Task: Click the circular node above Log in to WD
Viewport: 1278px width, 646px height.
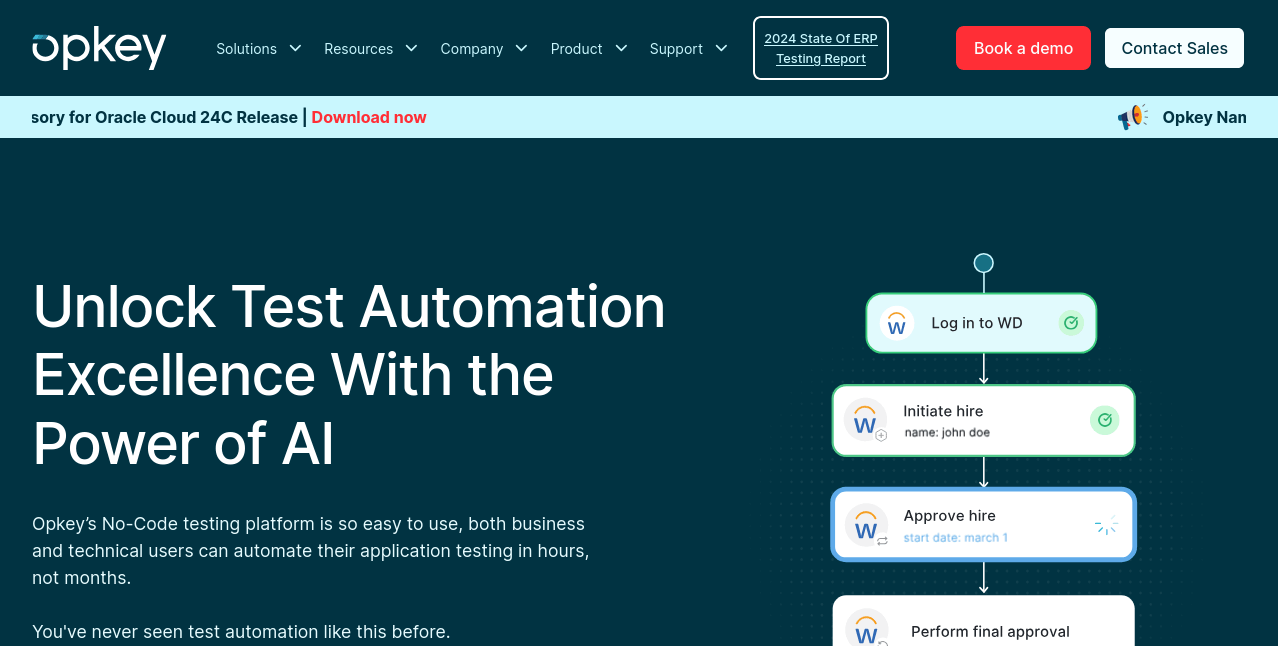Action: [983, 262]
